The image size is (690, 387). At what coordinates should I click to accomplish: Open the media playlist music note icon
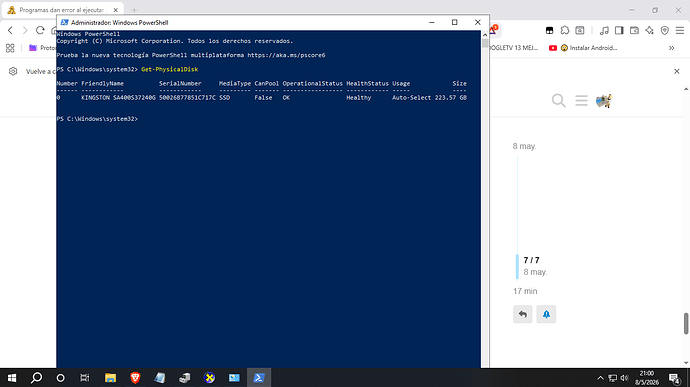[604, 30]
